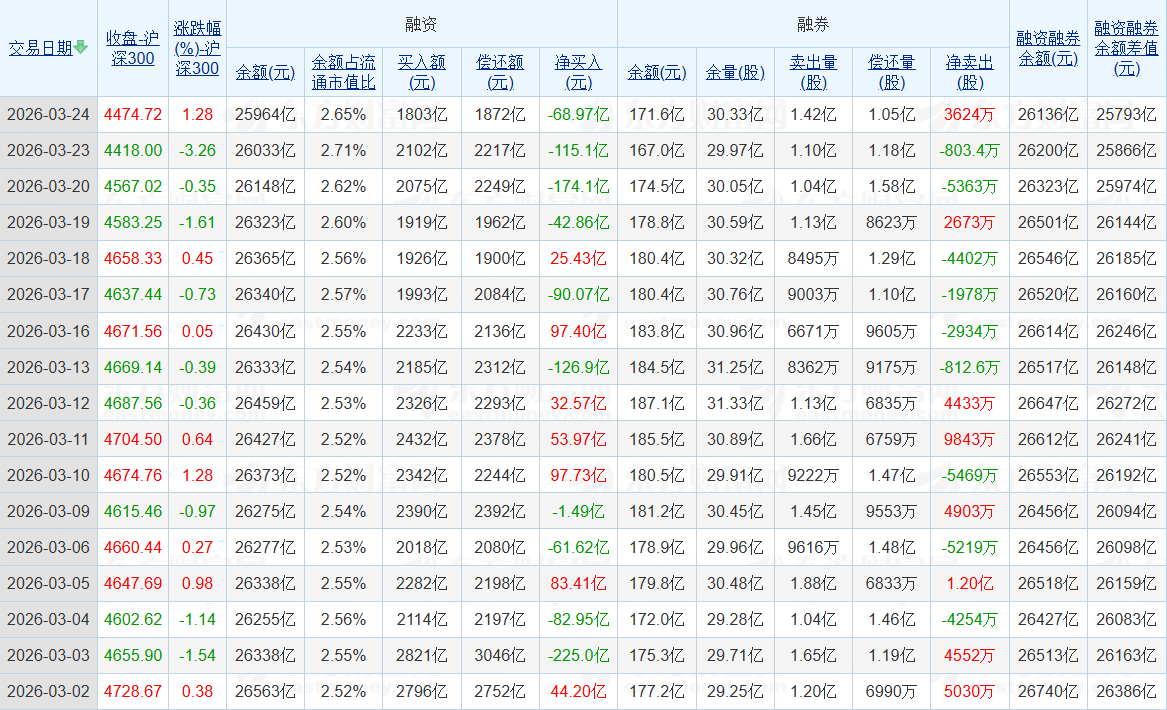This screenshot has height=710, width=1167.
Task: Click repay volume 8623万
Action: [x=891, y=223]
